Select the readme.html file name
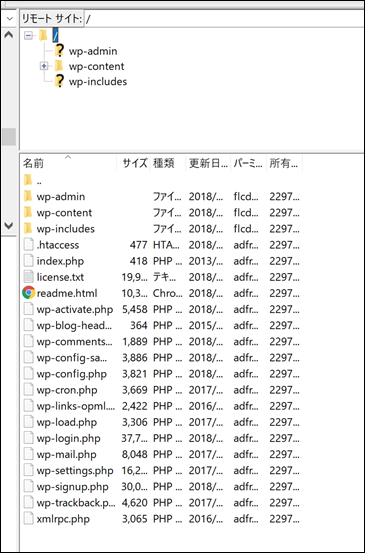Viewport: 365px width, 553px height. [67, 293]
